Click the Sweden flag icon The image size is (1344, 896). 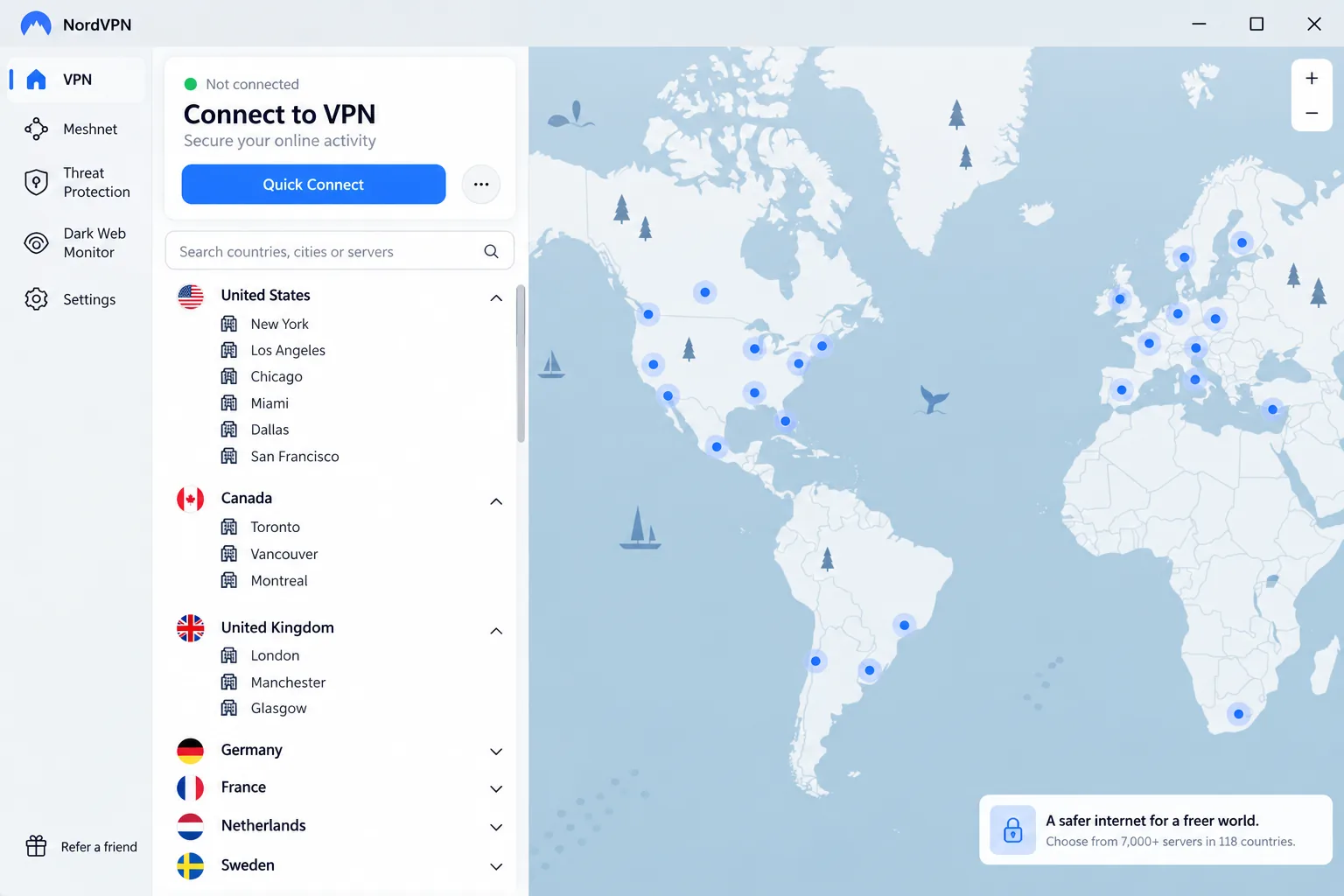click(x=191, y=865)
